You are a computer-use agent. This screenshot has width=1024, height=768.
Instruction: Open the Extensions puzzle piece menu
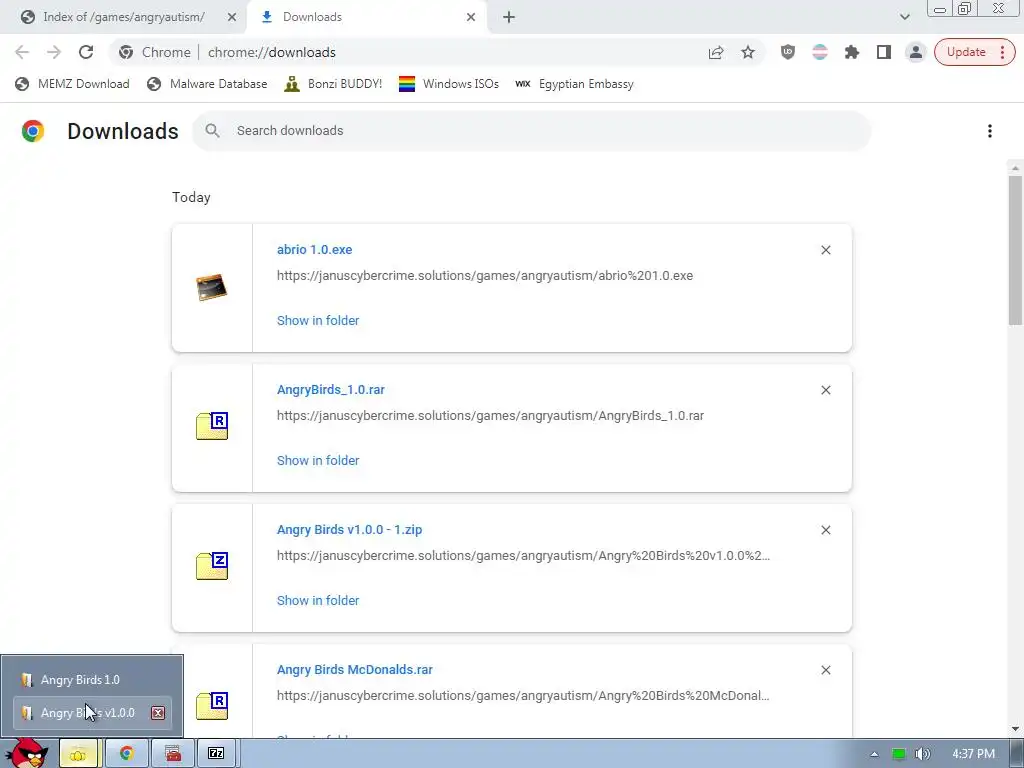852,52
